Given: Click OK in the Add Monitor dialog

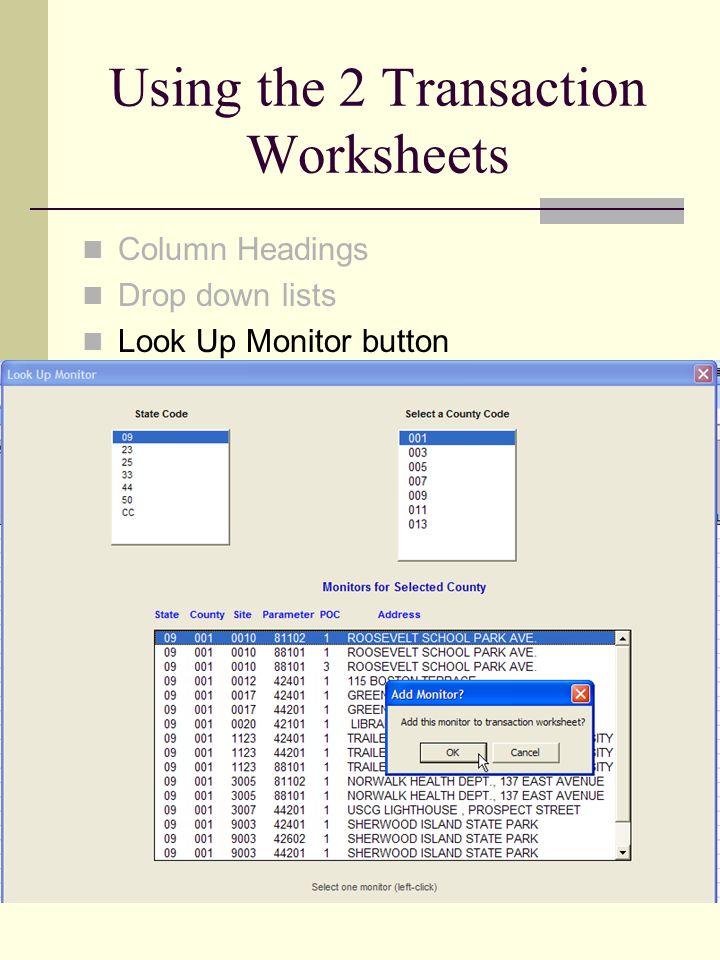Looking at the screenshot, I should coord(452,752).
